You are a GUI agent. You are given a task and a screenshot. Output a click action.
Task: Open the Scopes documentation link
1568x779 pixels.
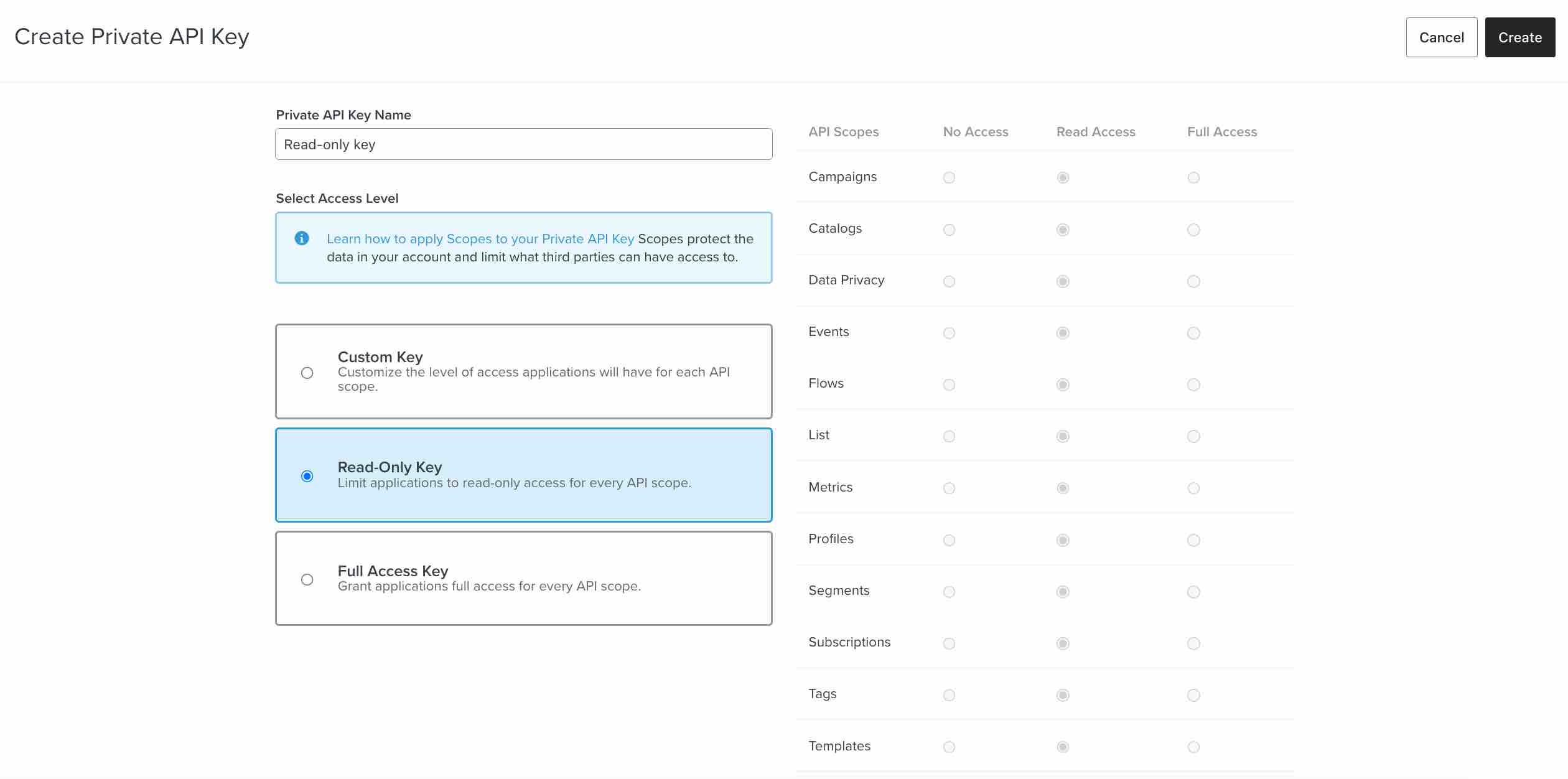tap(480, 238)
